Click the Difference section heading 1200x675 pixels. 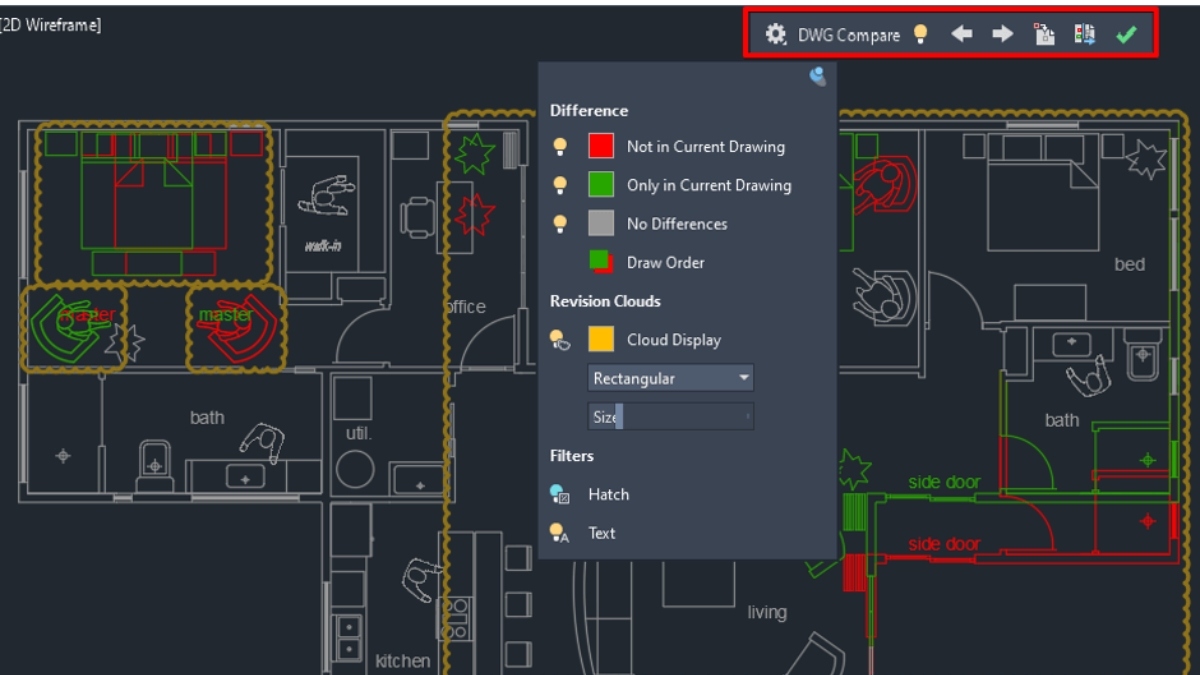(589, 110)
